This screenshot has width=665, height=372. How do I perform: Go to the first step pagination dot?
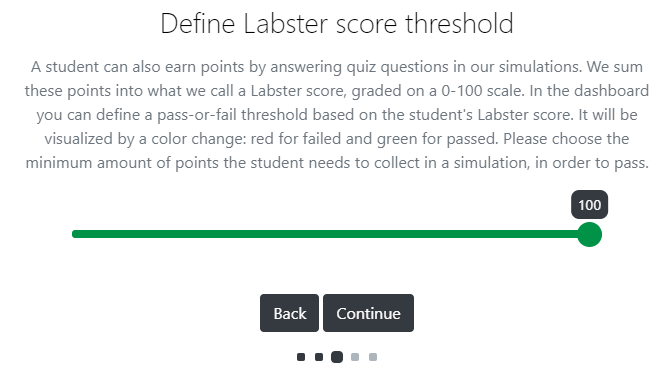301,357
